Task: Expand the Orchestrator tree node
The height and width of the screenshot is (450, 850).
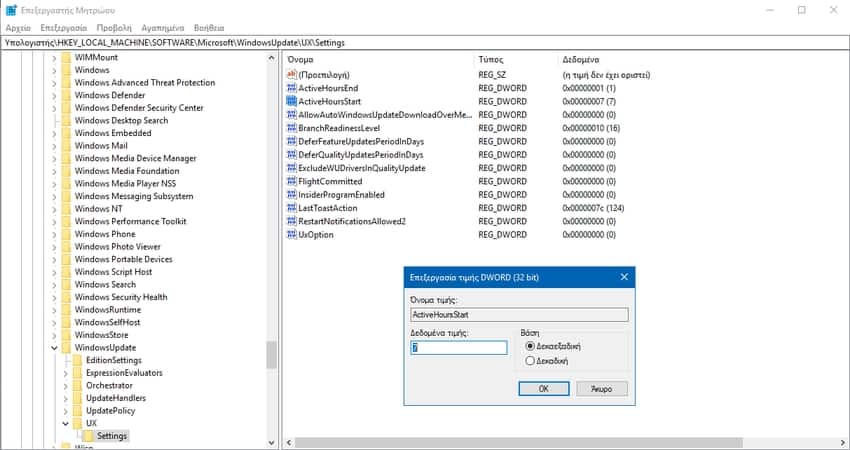Action: pos(66,385)
